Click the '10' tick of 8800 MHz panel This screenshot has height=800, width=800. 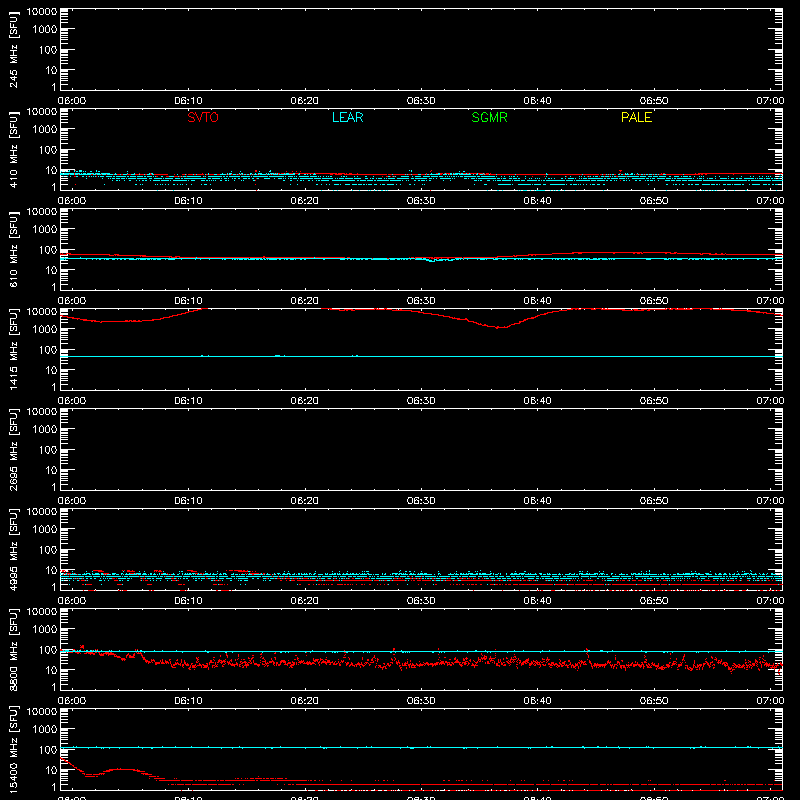coord(52,670)
